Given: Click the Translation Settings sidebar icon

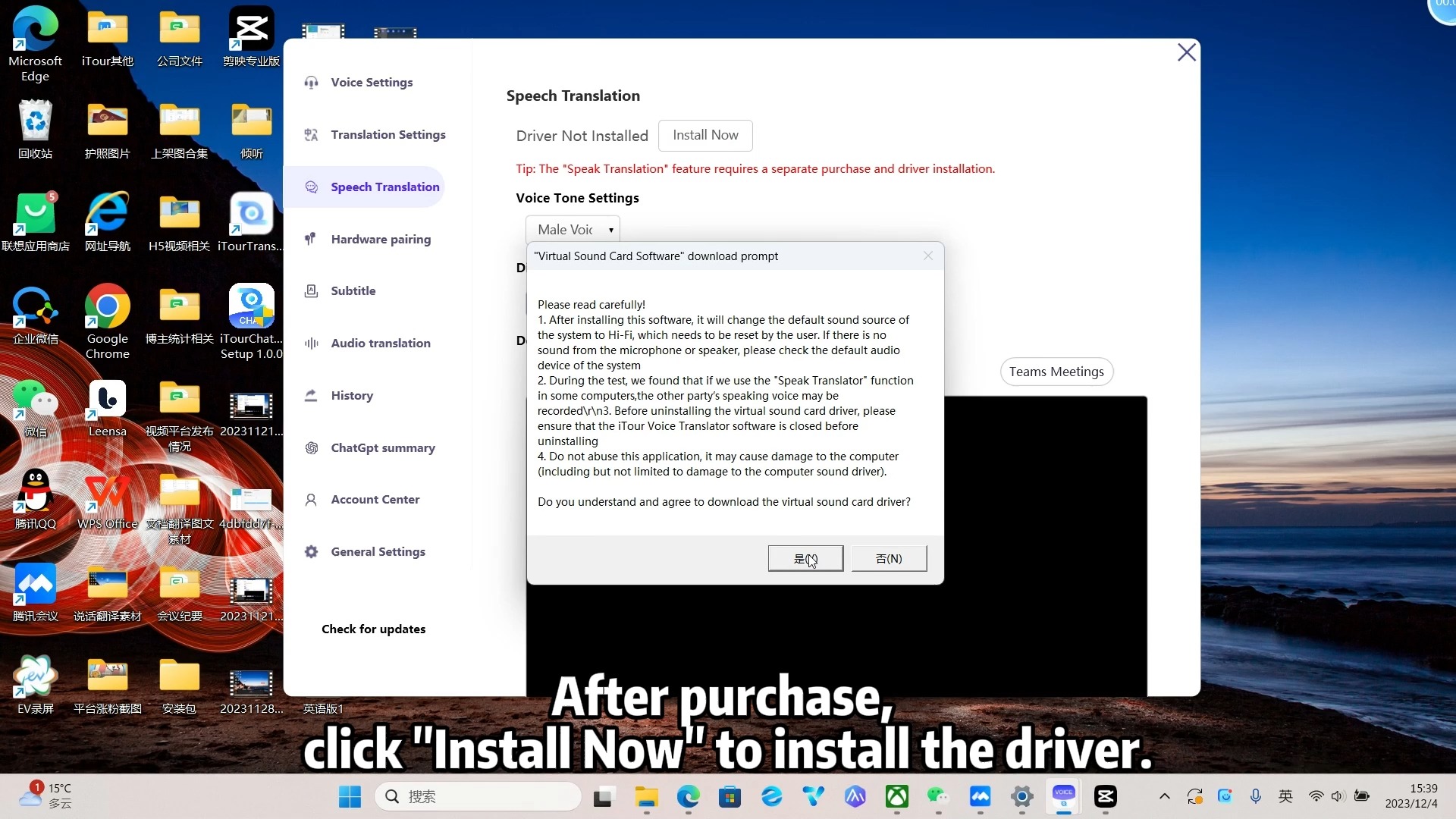Looking at the screenshot, I should 311,135.
